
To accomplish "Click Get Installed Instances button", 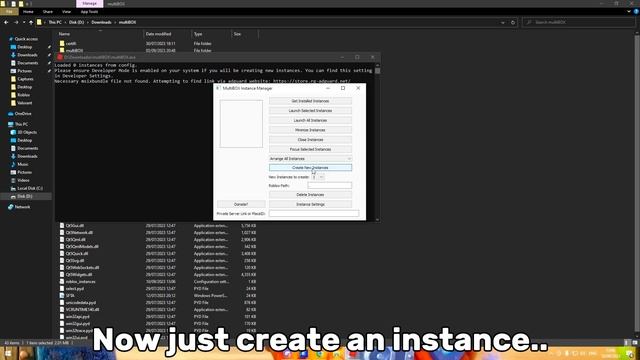I will pyautogui.click(x=310, y=101).
